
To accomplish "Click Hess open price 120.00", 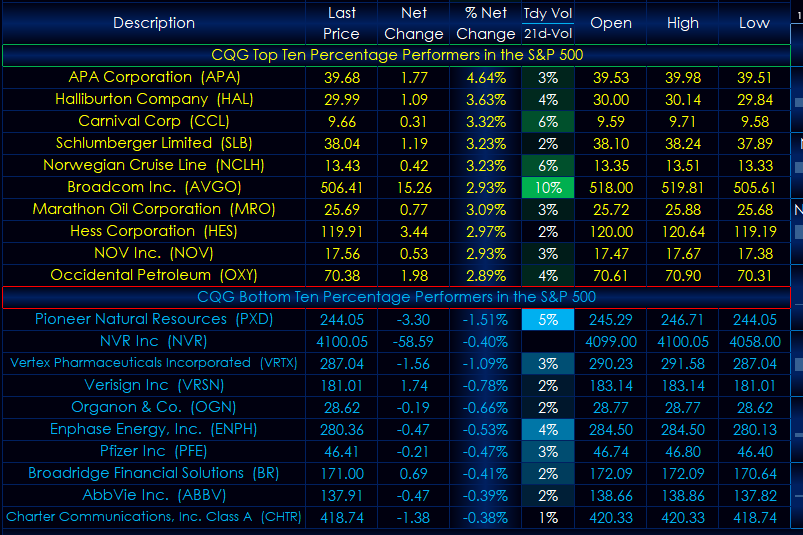I will point(611,232).
